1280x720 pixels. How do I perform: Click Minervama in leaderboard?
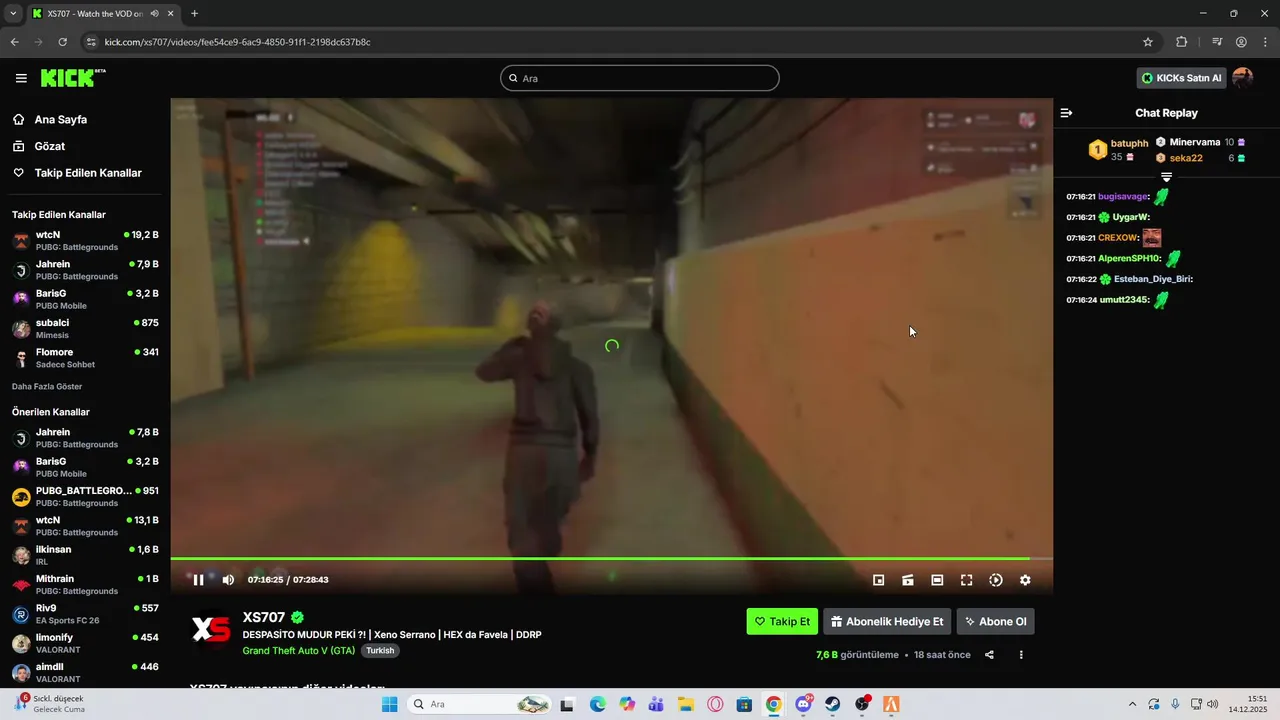click(x=1194, y=142)
